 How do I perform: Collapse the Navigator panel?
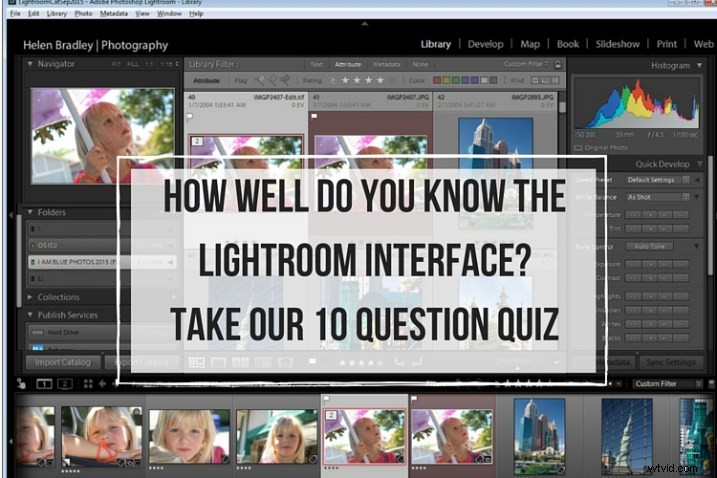click(x=30, y=64)
